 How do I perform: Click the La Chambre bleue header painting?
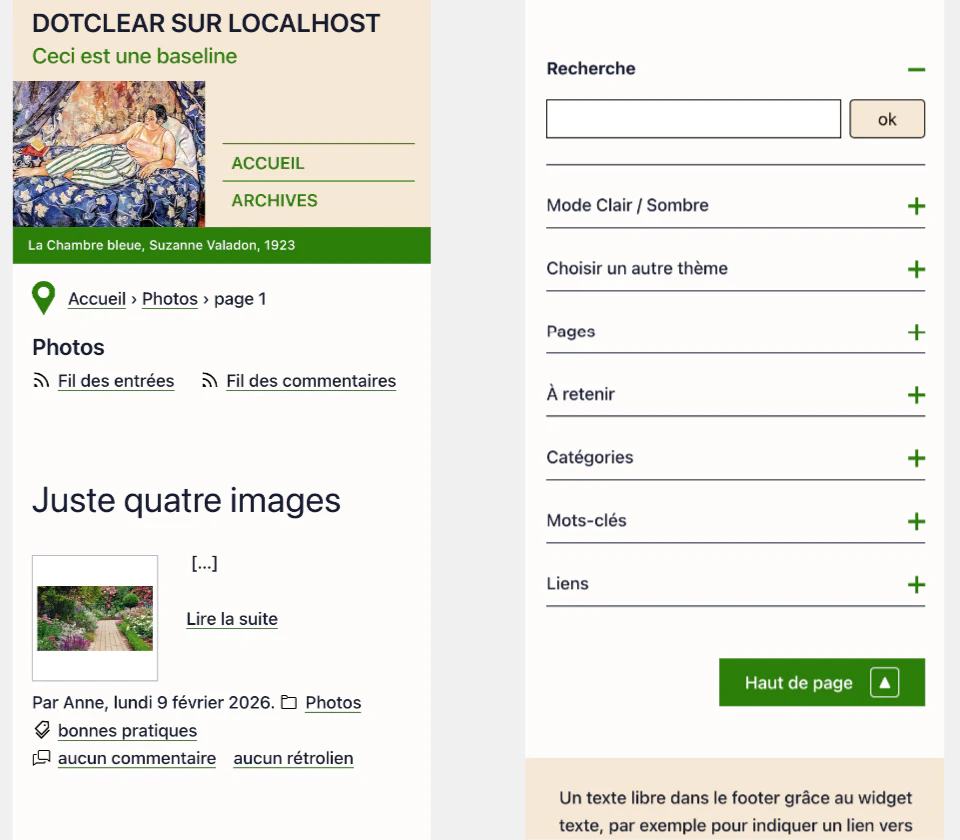(109, 154)
